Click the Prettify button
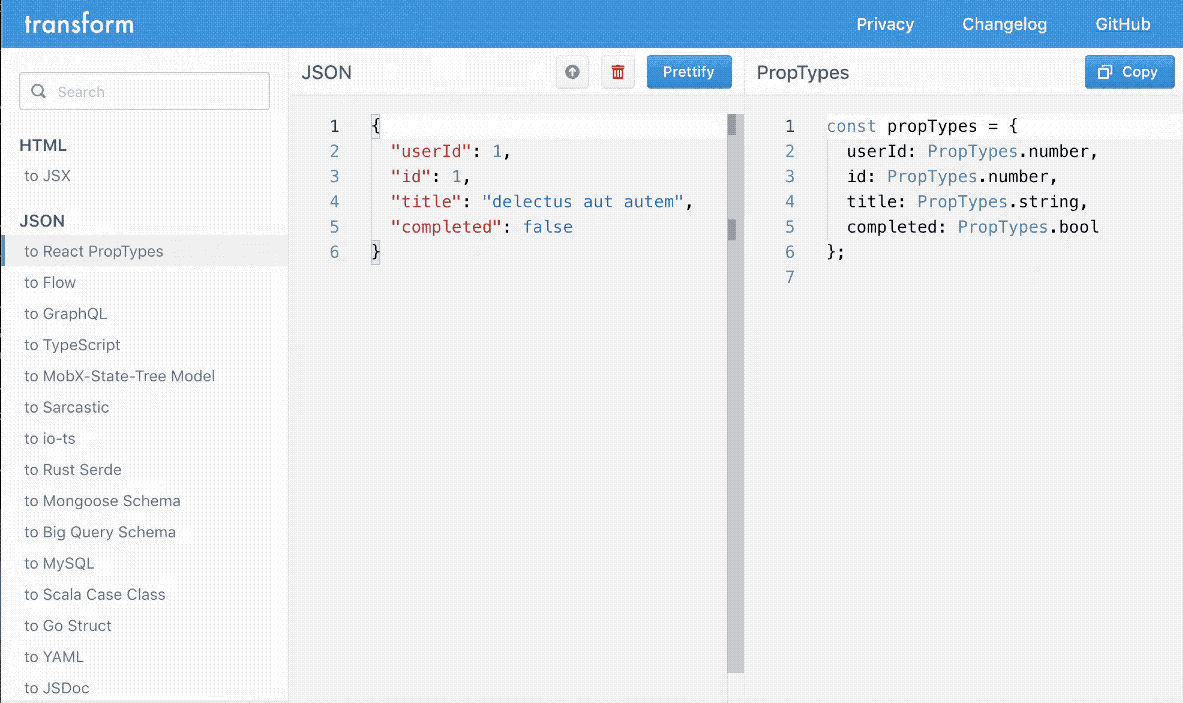This screenshot has height=703, width=1183. [x=689, y=71]
